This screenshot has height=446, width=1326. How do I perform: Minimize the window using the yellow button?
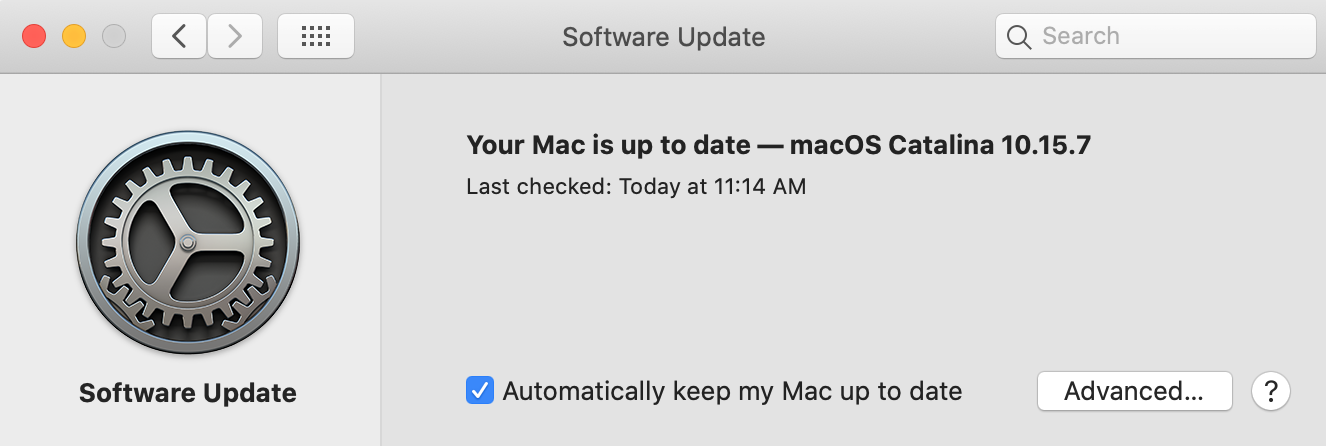(x=74, y=37)
